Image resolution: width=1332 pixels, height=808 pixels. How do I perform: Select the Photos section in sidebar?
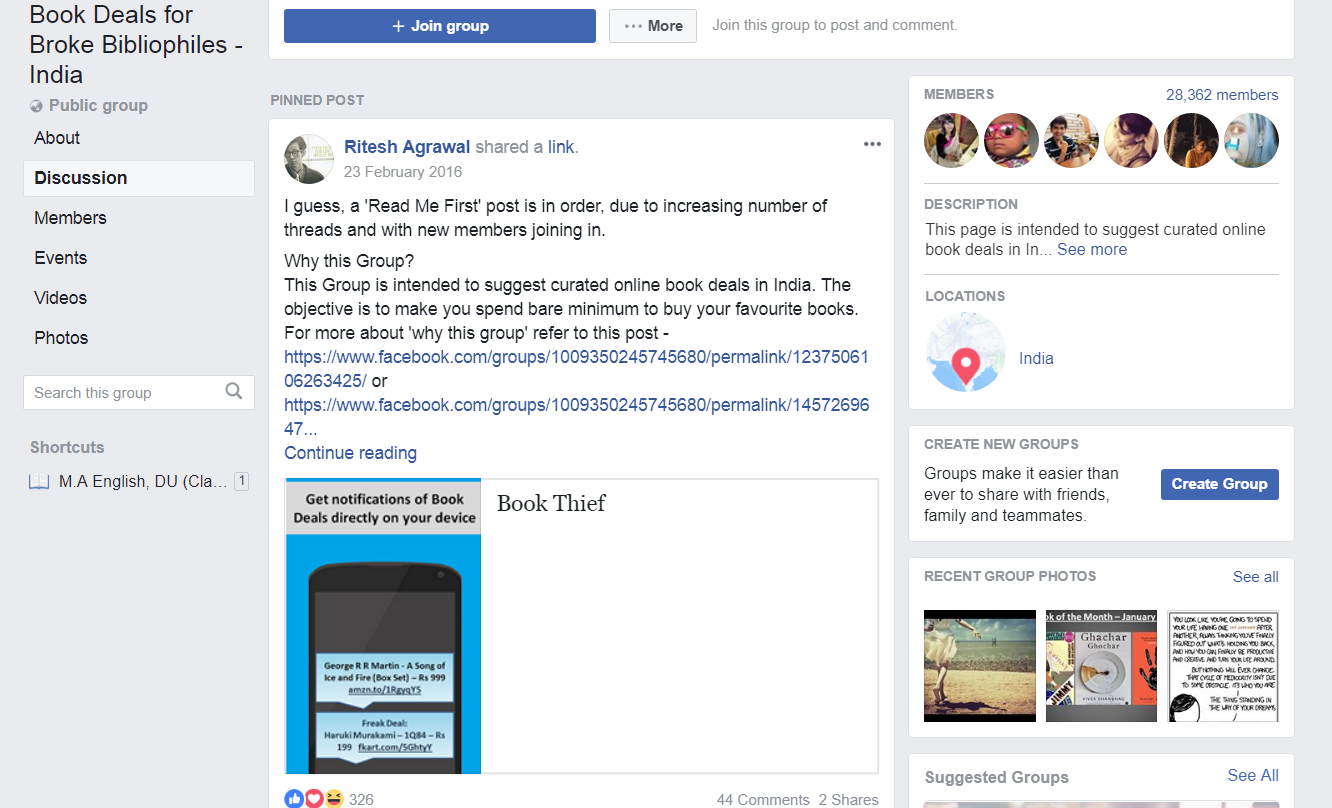pyautogui.click(x=61, y=338)
